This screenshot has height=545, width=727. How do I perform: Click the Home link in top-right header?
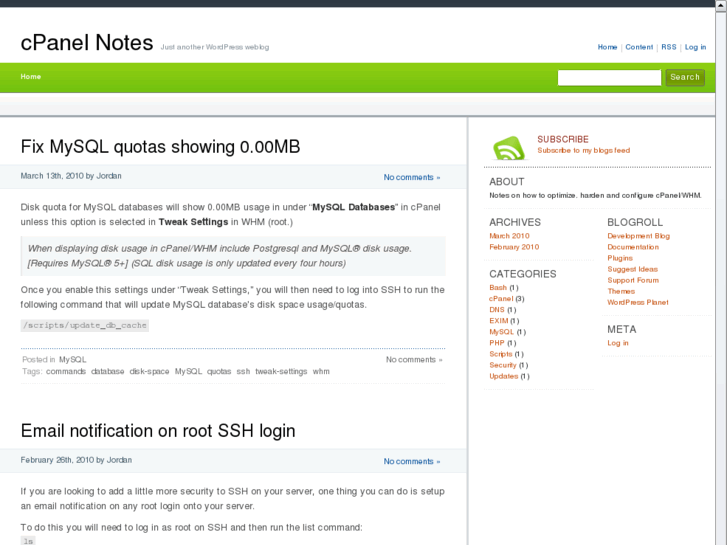[607, 47]
